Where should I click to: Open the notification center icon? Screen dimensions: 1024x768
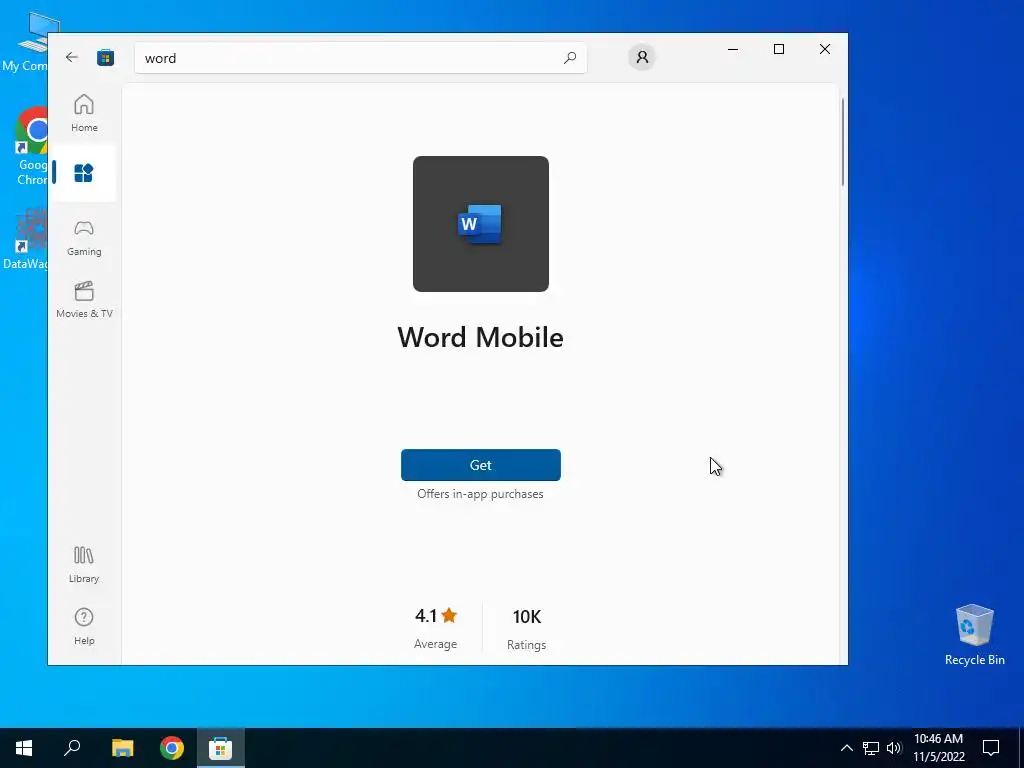[x=991, y=748]
